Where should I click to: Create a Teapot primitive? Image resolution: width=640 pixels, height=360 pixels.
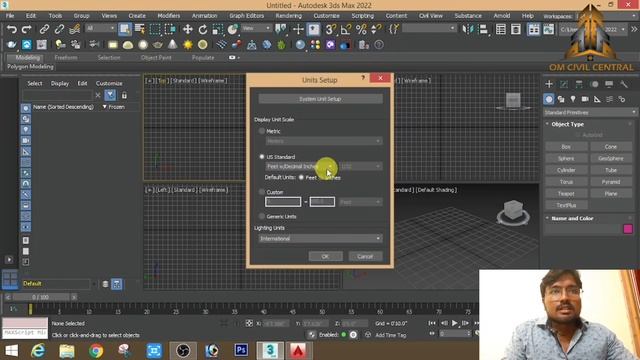click(566, 193)
